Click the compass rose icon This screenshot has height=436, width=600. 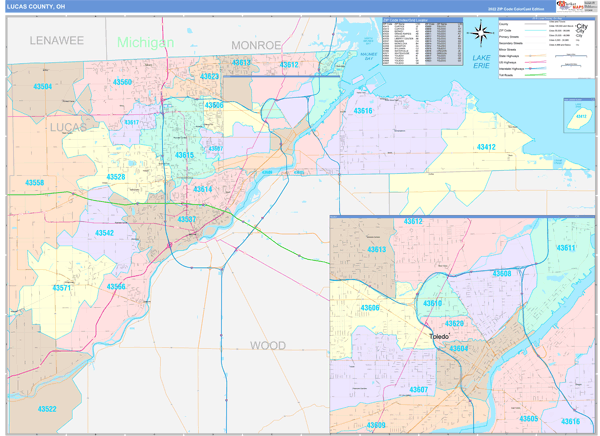point(480,34)
